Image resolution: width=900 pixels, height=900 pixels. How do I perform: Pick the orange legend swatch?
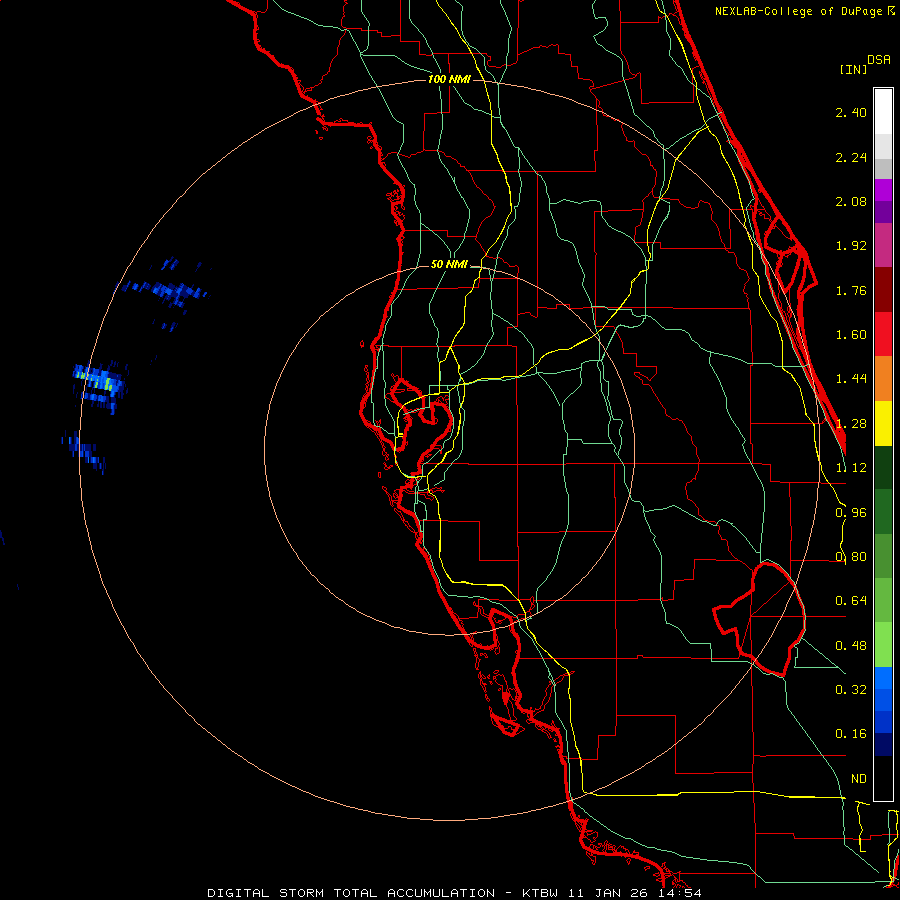(x=883, y=379)
